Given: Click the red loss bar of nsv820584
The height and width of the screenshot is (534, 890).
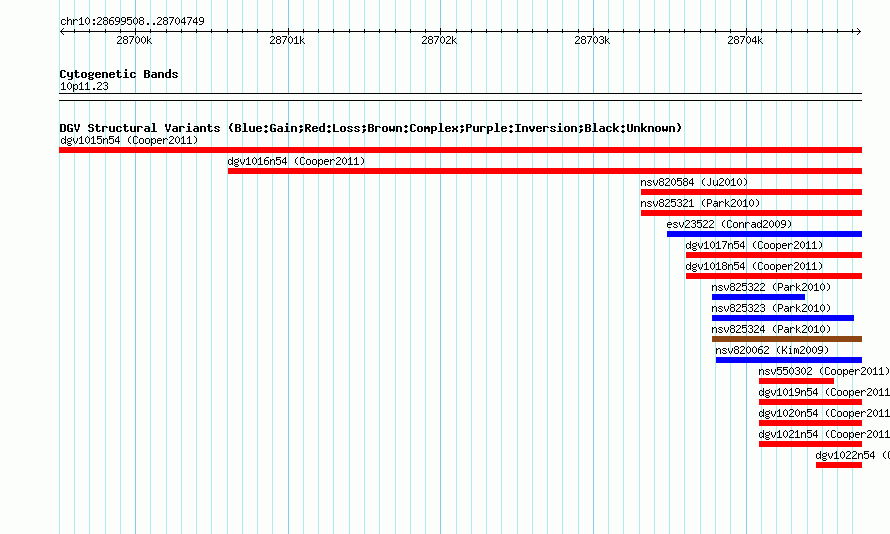Looking at the screenshot, I should [x=752, y=192].
